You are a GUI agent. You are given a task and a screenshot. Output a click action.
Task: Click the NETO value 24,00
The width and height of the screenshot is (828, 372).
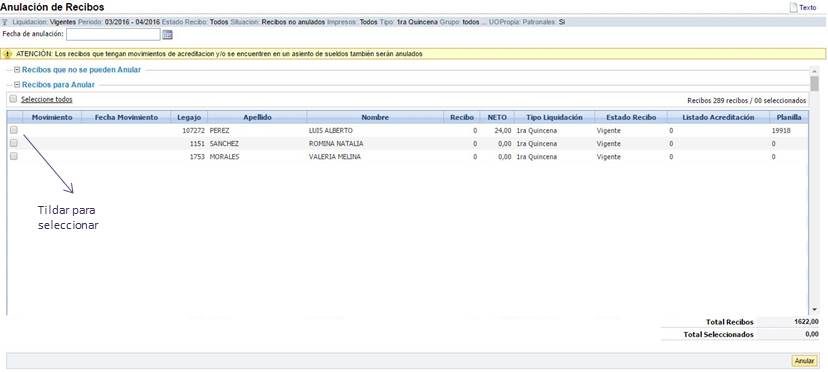(504, 130)
